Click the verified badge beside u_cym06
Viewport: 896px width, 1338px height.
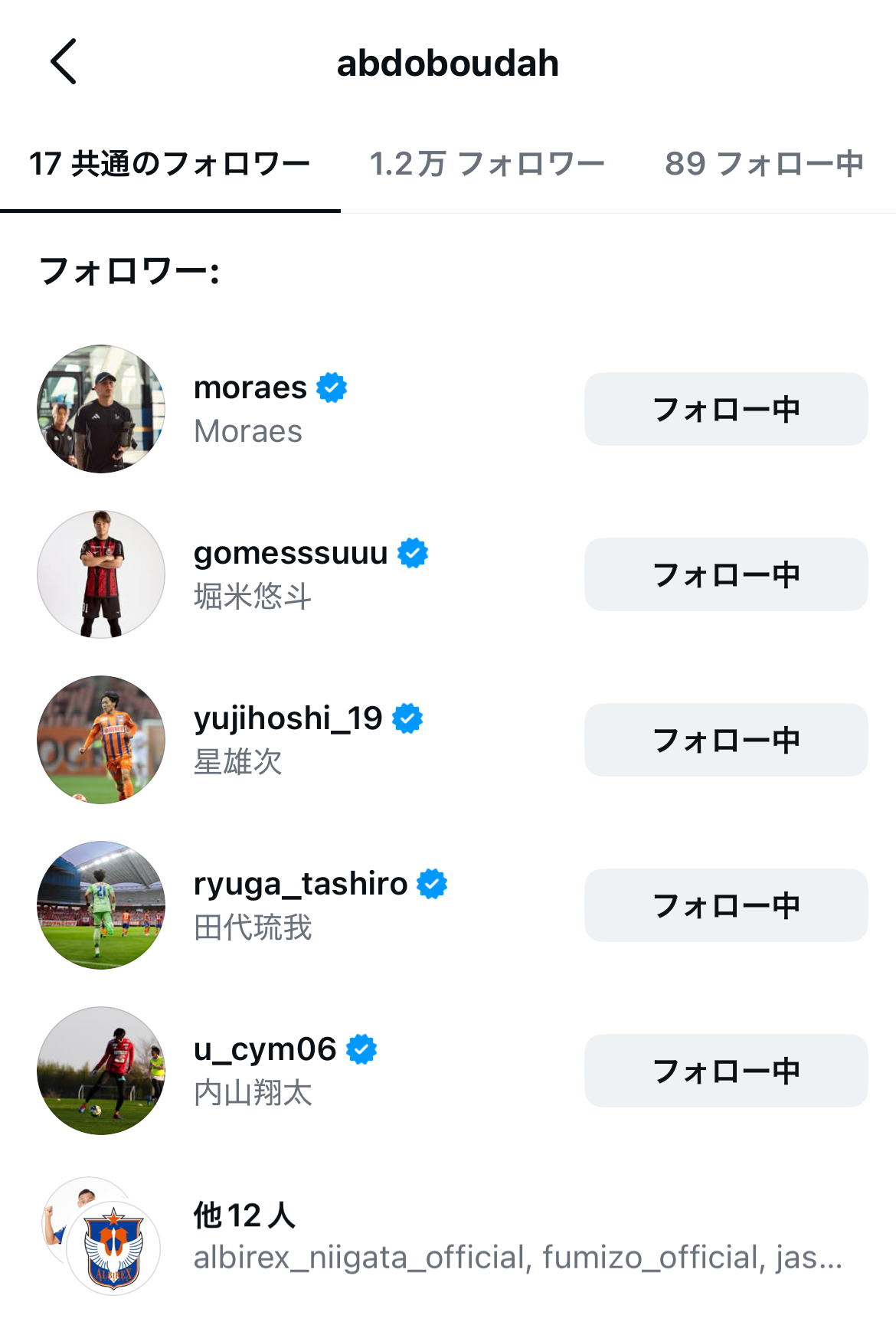361,1049
